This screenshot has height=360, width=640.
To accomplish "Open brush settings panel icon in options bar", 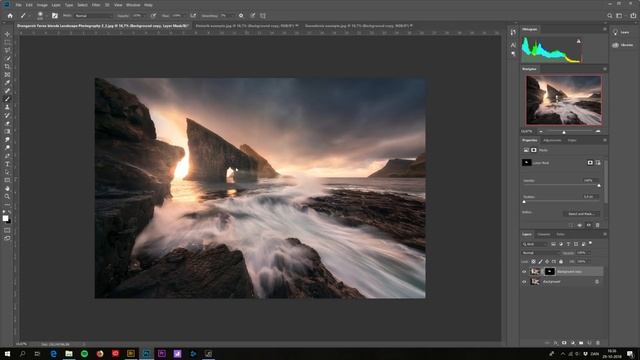I will [55, 16].
